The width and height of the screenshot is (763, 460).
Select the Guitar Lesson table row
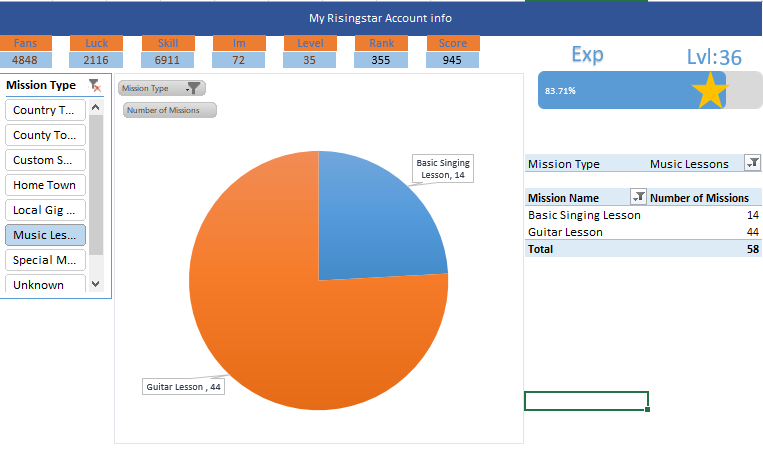point(643,232)
